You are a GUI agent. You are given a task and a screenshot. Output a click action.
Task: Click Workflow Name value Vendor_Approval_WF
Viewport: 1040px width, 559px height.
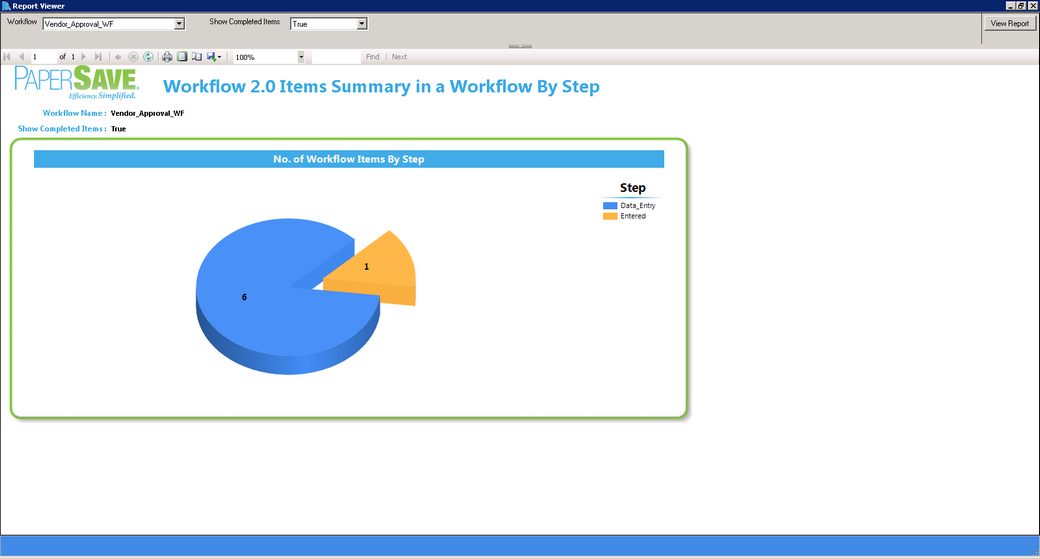(147, 113)
